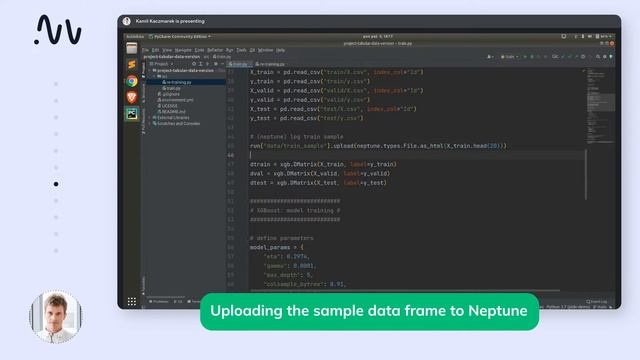
Task: Open the Help menu
Action: (x=280, y=50)
